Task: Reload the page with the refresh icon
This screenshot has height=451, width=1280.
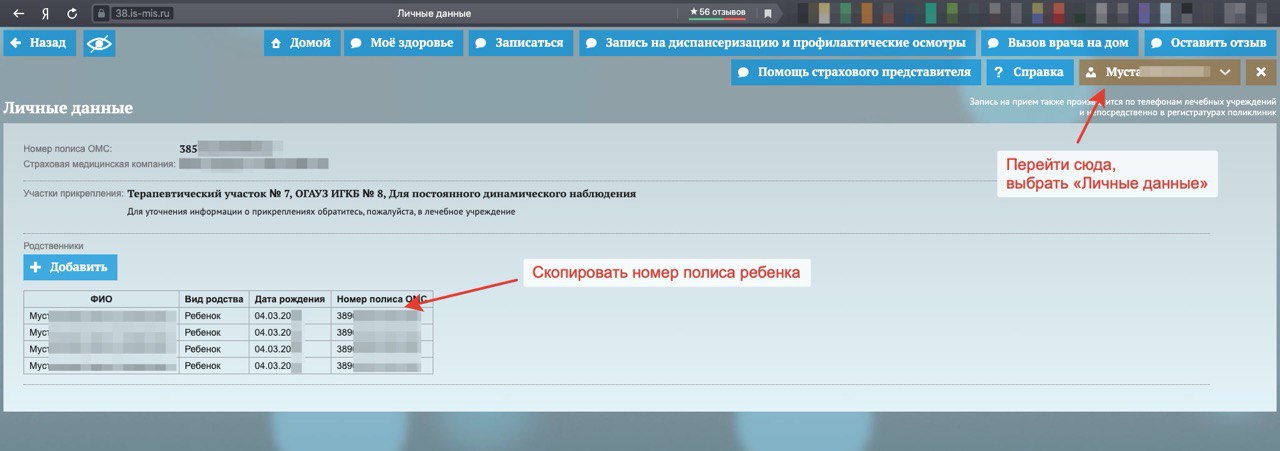Action: coord(72,14)
